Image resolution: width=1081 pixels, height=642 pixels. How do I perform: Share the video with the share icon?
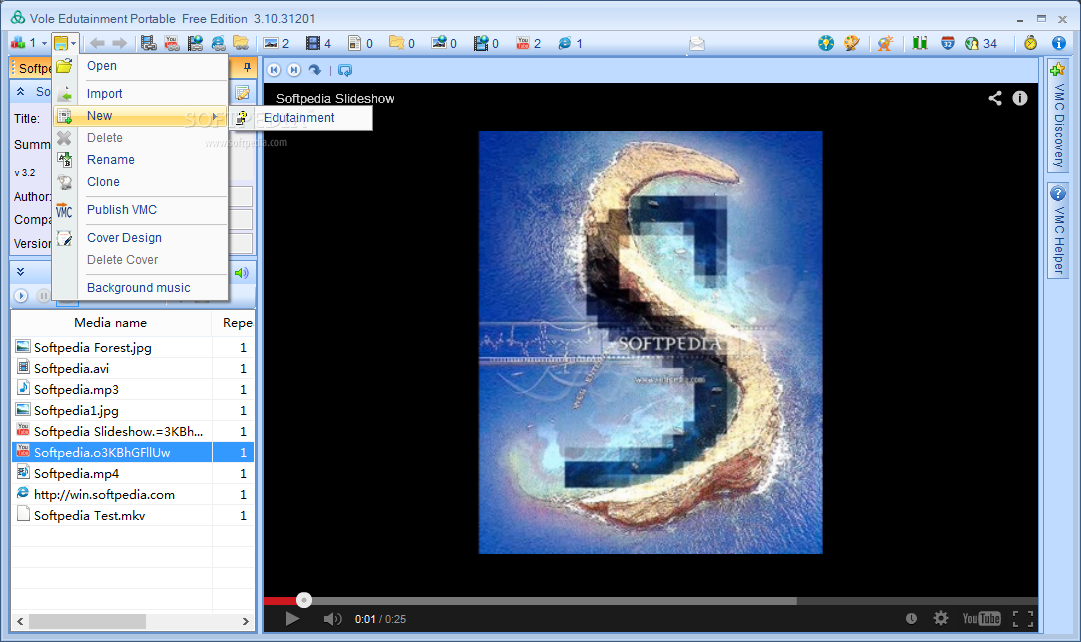tap(995, 99)
